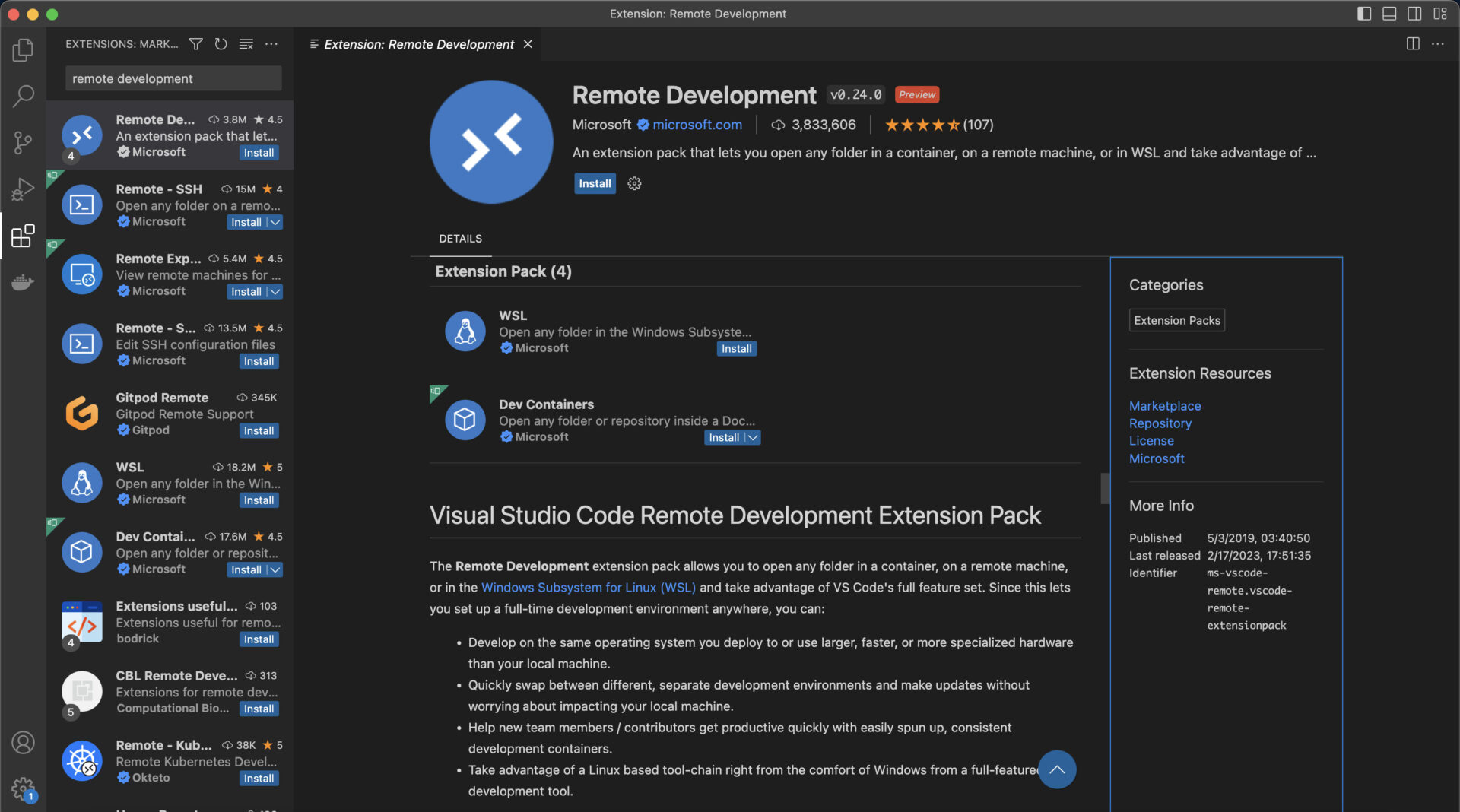This screenshot has height=812, width=1460.
Task: Open the Repository link under Extension Resources
Action: coord(1160,423)
